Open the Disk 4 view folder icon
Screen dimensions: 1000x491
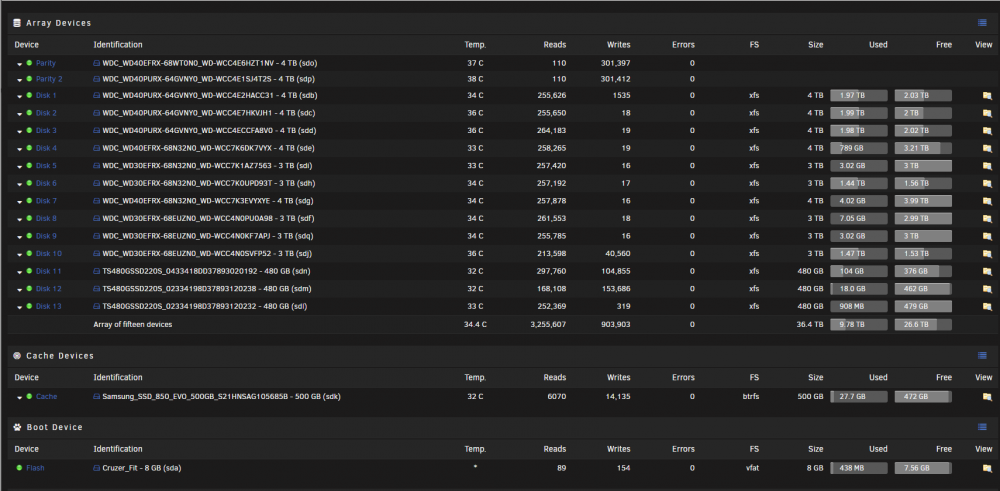click(x=987, y=149)
